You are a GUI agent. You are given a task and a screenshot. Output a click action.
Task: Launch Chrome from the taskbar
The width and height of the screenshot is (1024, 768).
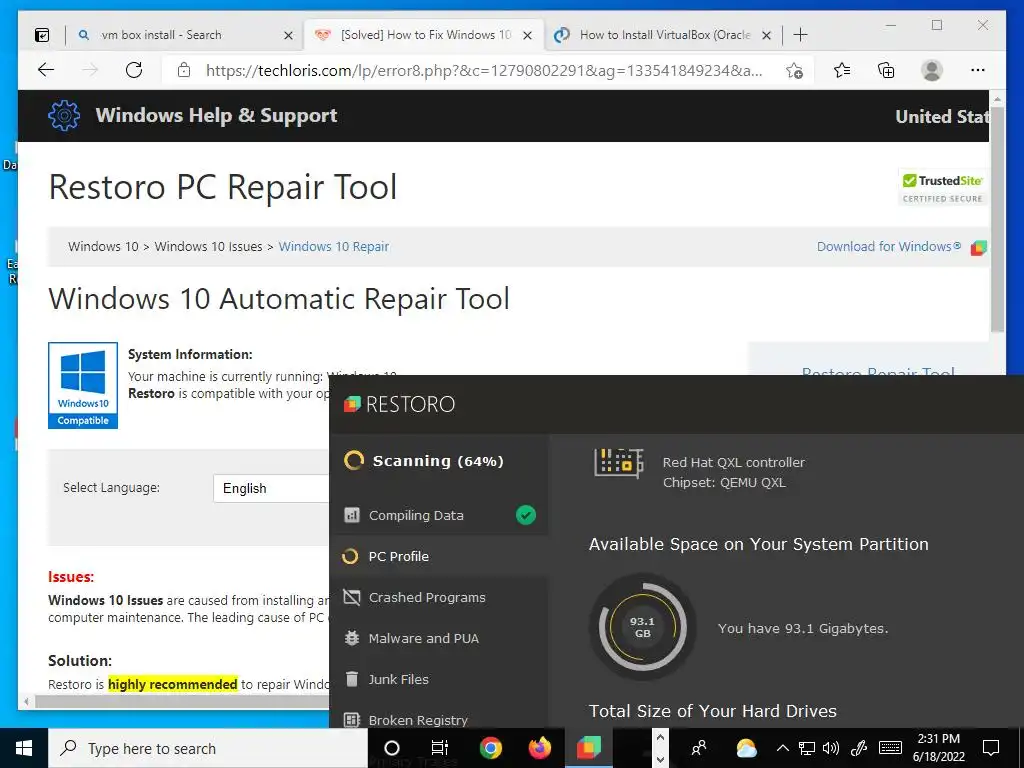pyautogui.click(x=490, y=748)
